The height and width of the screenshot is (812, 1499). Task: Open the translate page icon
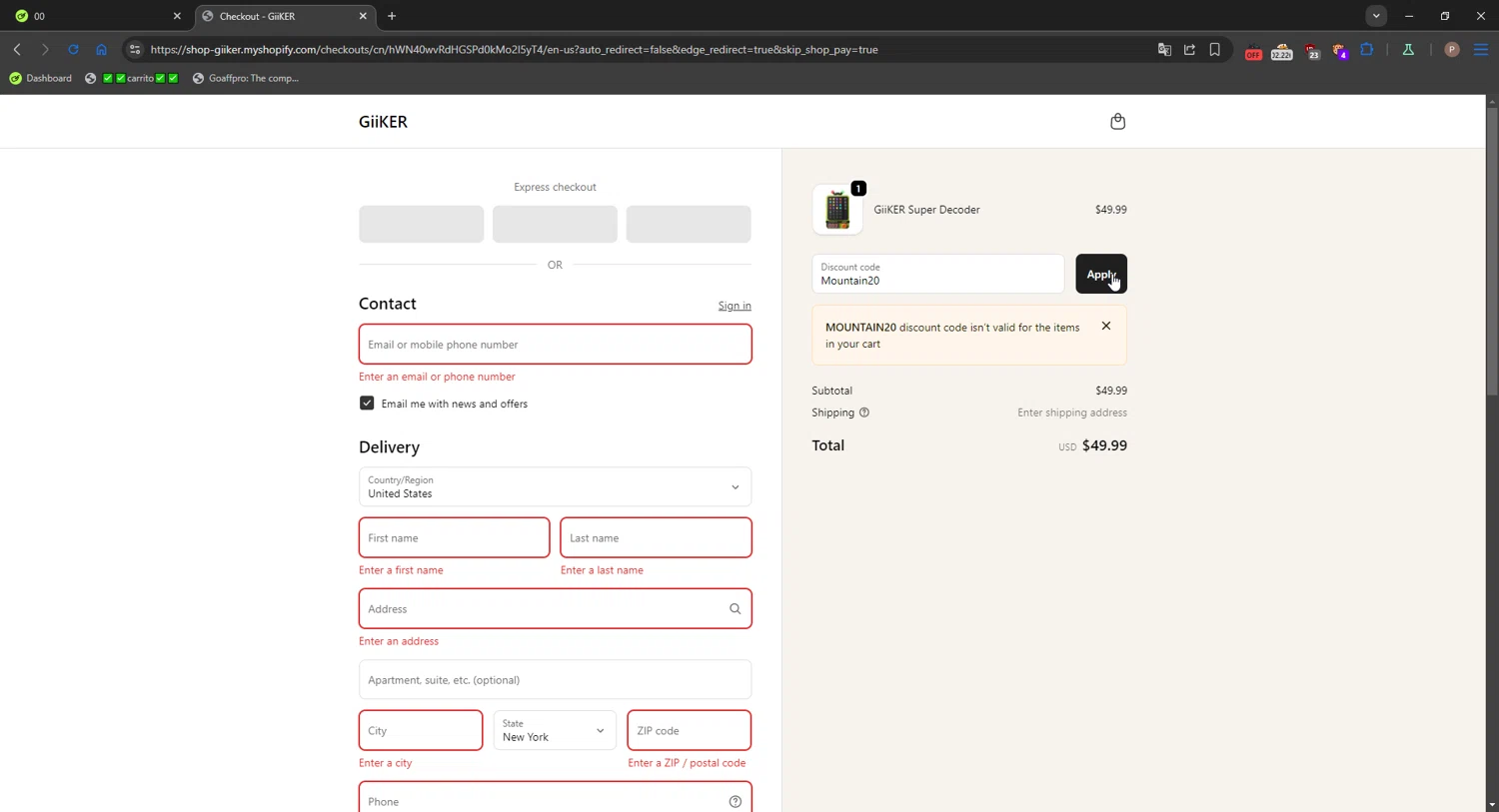click(x=1164, y=49)
